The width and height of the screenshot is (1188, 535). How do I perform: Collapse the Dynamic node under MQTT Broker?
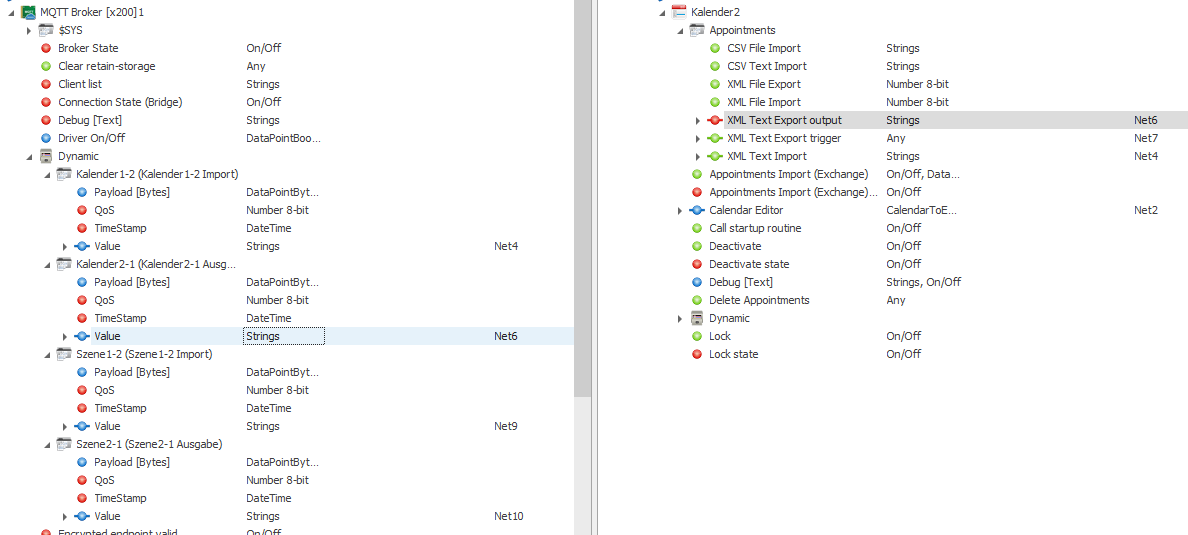(x=29, y=157)
